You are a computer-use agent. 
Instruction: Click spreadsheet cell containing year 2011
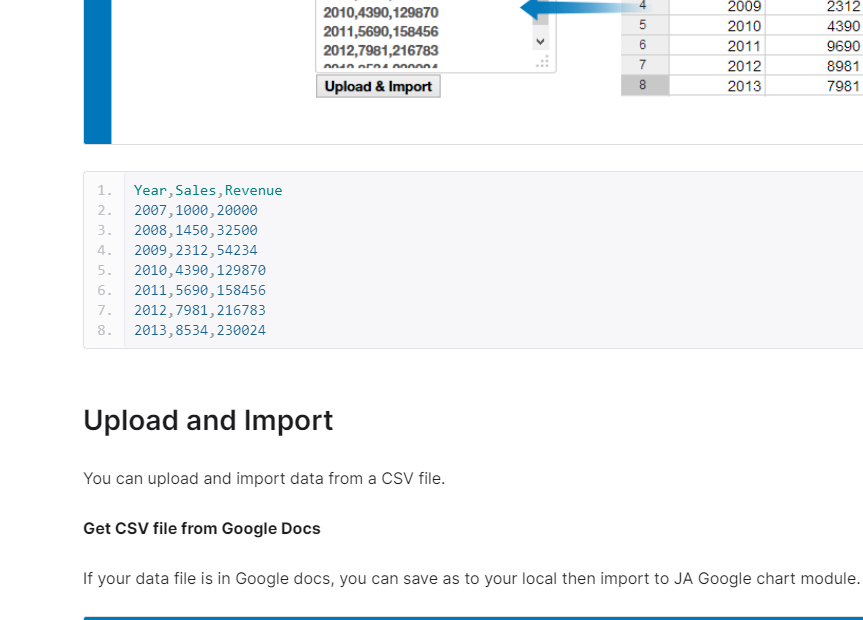744,46
